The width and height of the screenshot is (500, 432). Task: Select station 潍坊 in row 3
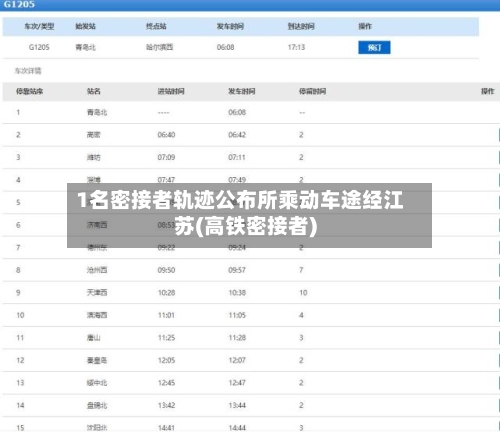[x=94, y=157]
